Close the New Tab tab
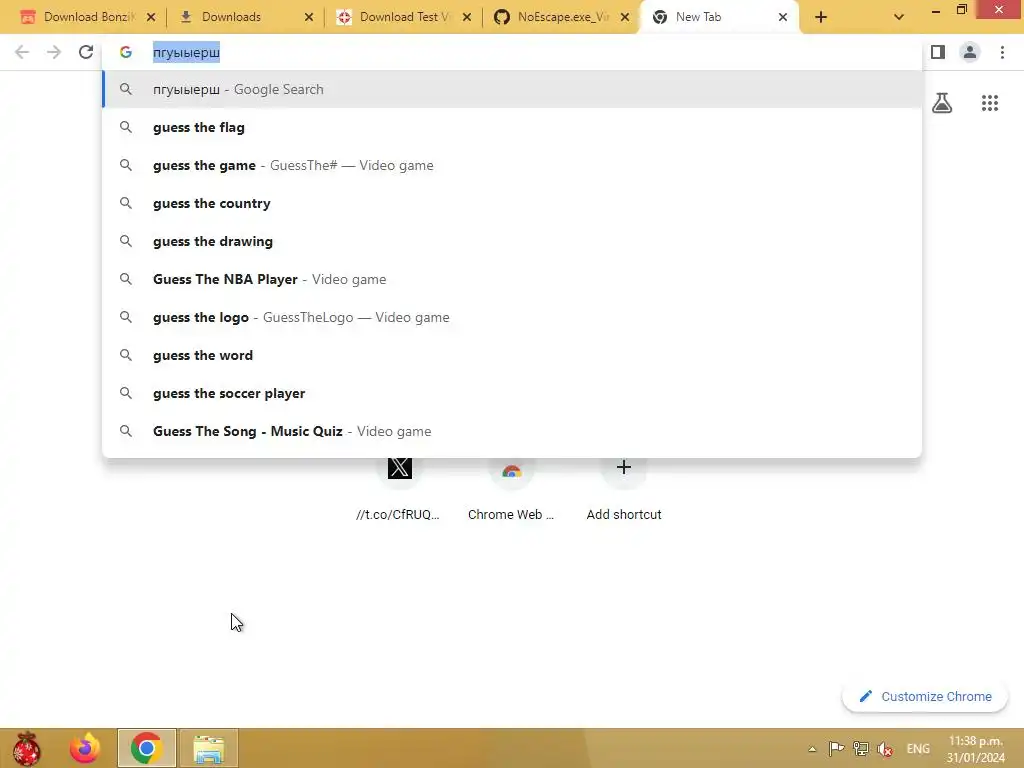Image resolution: width=1024 pixels, height=768 pixels. click(783, 17)
